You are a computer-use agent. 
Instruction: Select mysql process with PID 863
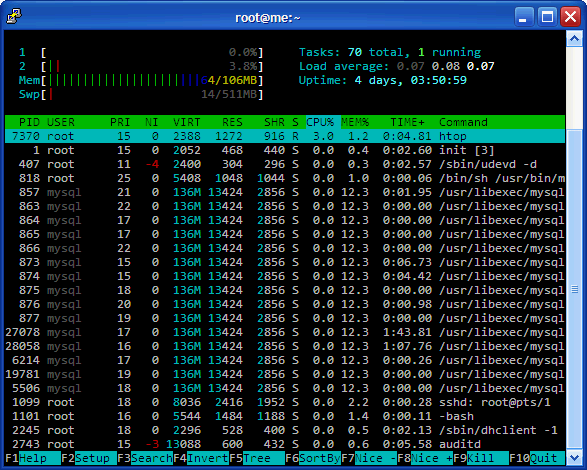(x=285, y=206)
